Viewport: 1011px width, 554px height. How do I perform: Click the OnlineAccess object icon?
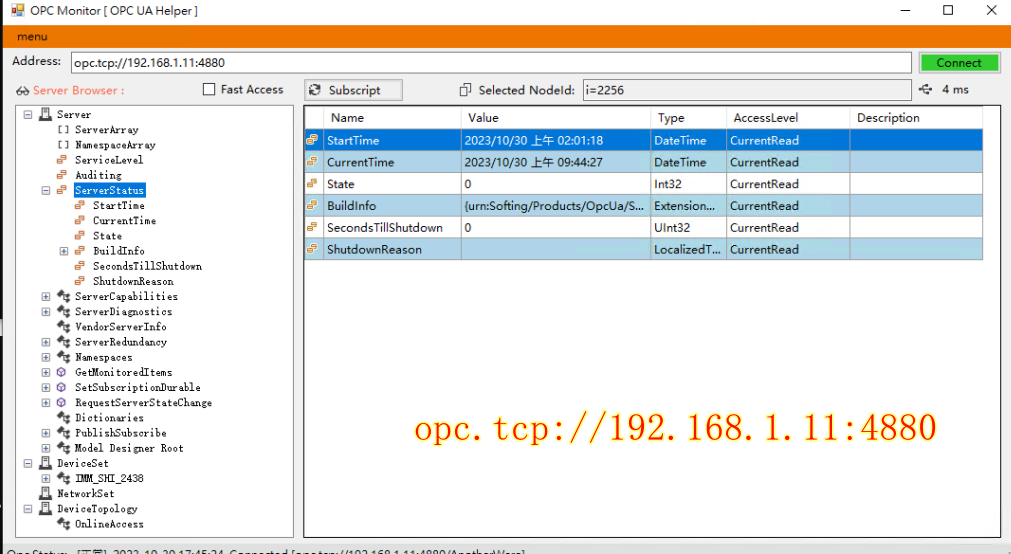pos(63,524)
